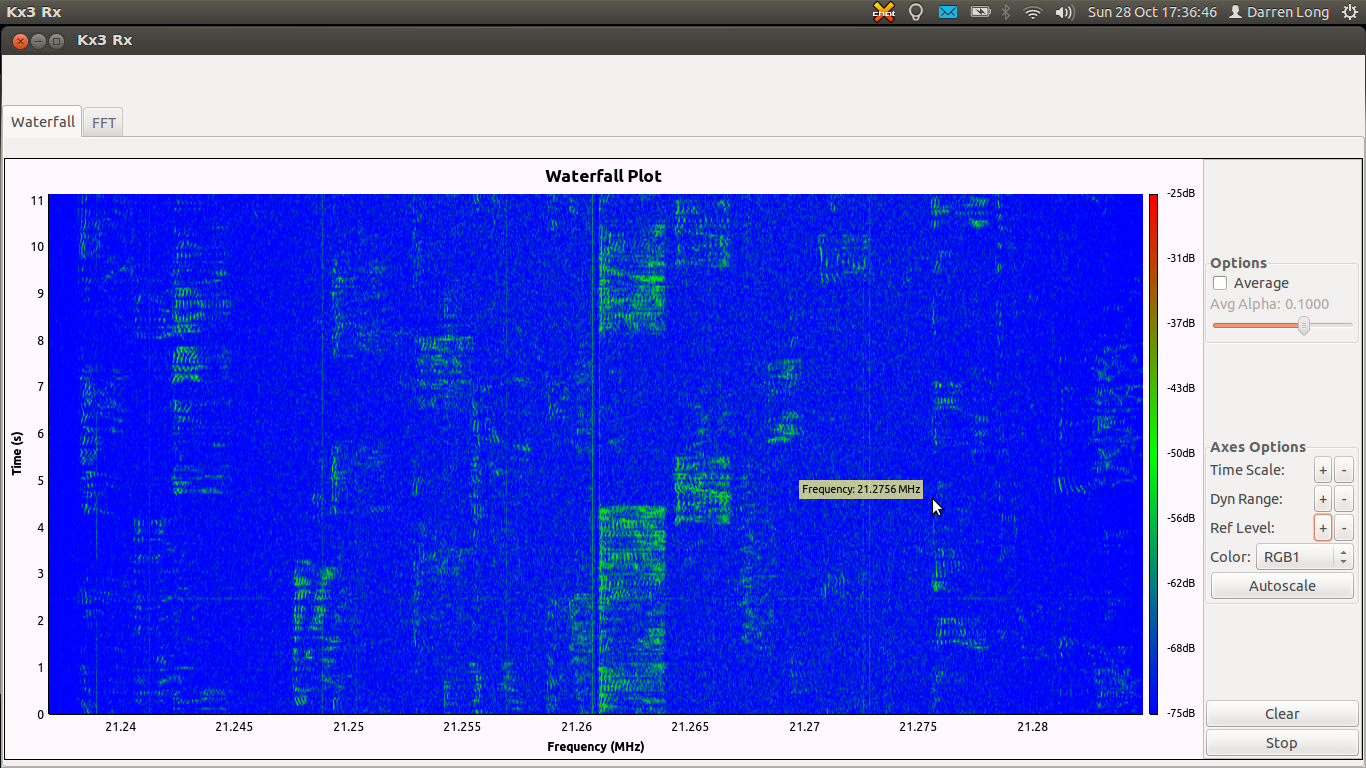Click the Avg Alpha slider handle

tap(1302, 325)
